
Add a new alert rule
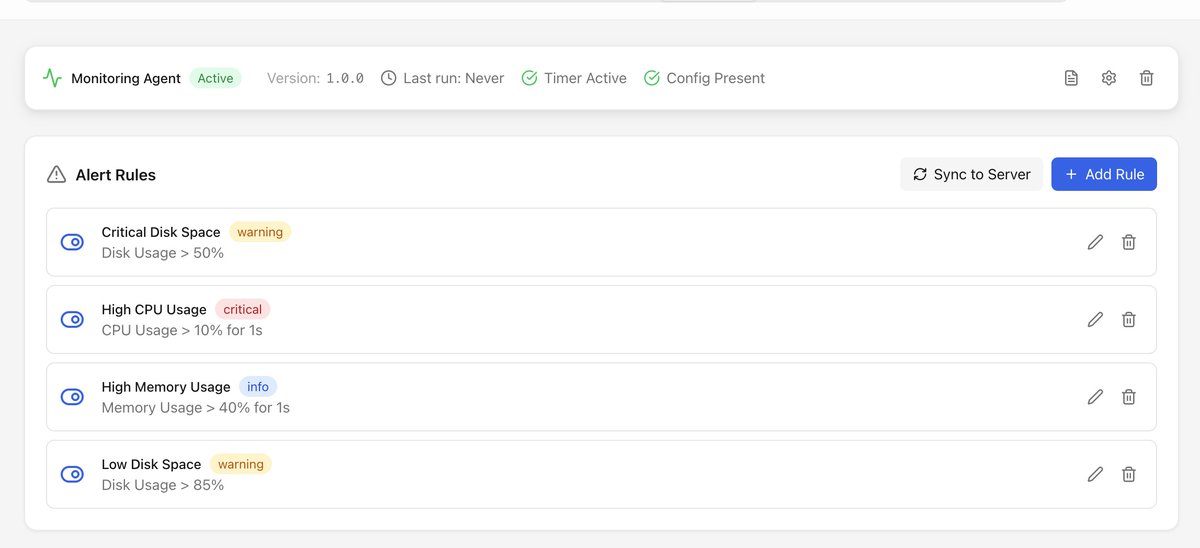point(1104,174)
